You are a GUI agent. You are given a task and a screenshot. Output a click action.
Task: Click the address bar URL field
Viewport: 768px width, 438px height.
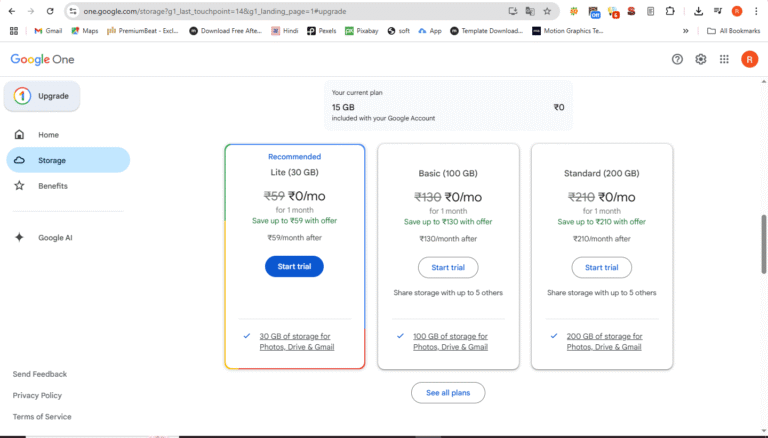tap(290, 11)
